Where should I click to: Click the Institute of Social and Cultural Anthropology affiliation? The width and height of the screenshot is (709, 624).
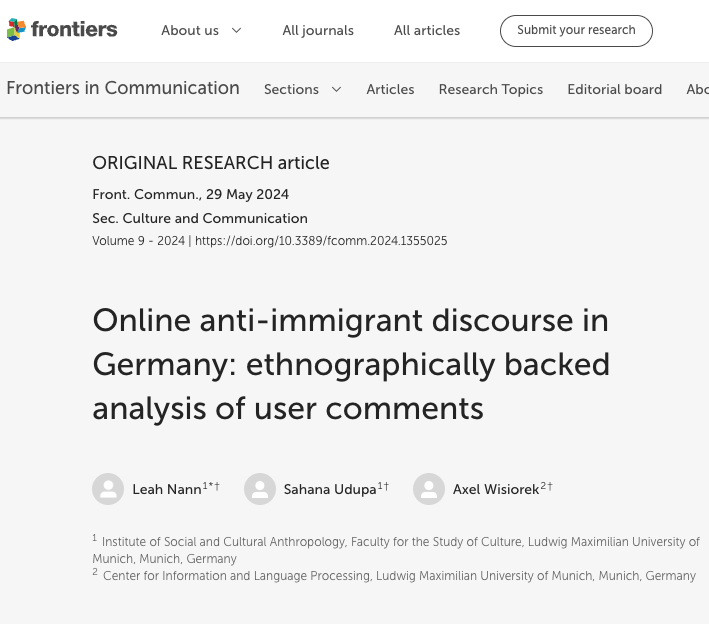396,550
